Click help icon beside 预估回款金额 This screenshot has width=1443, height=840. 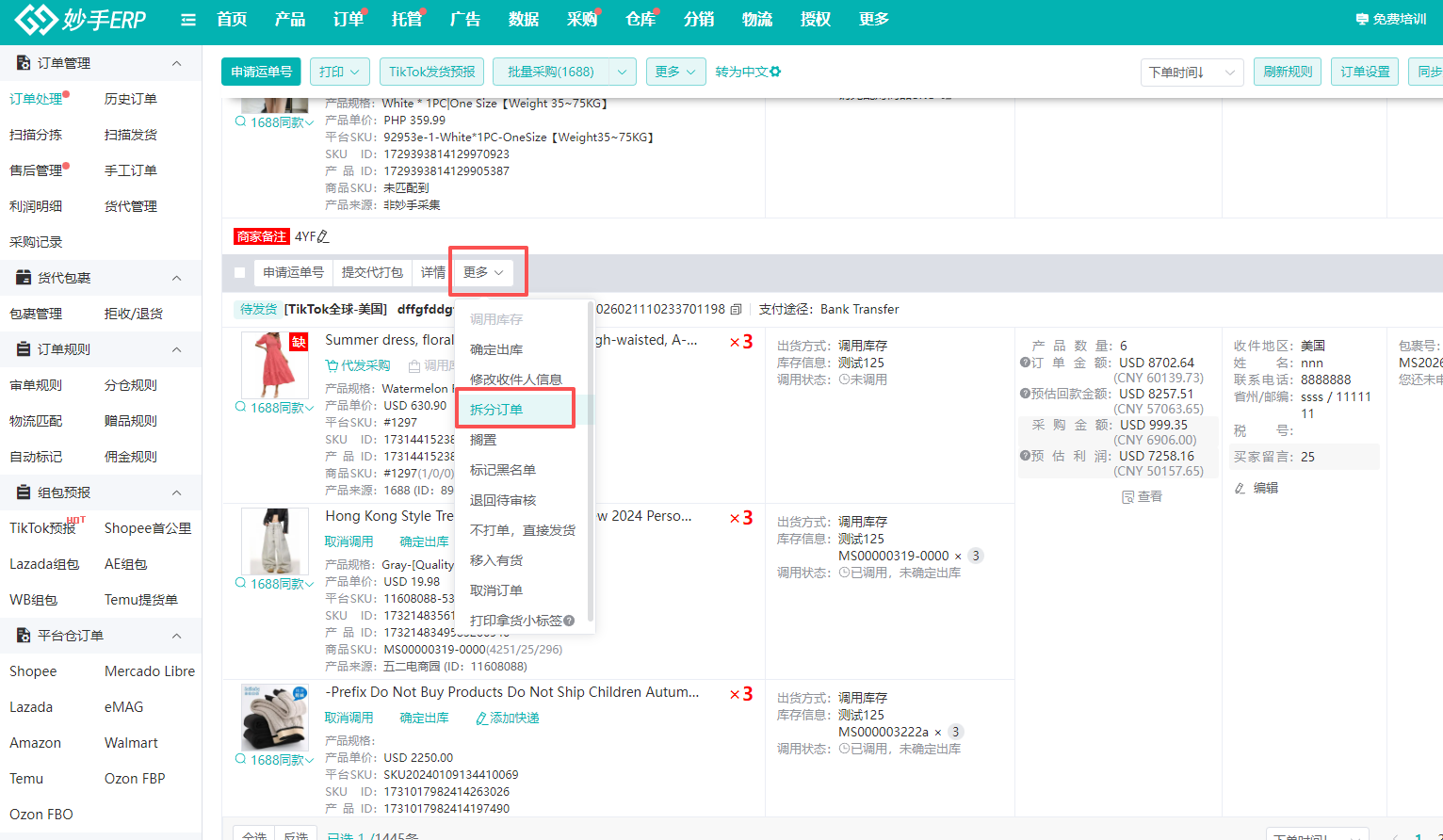[x=1025, y=394]
